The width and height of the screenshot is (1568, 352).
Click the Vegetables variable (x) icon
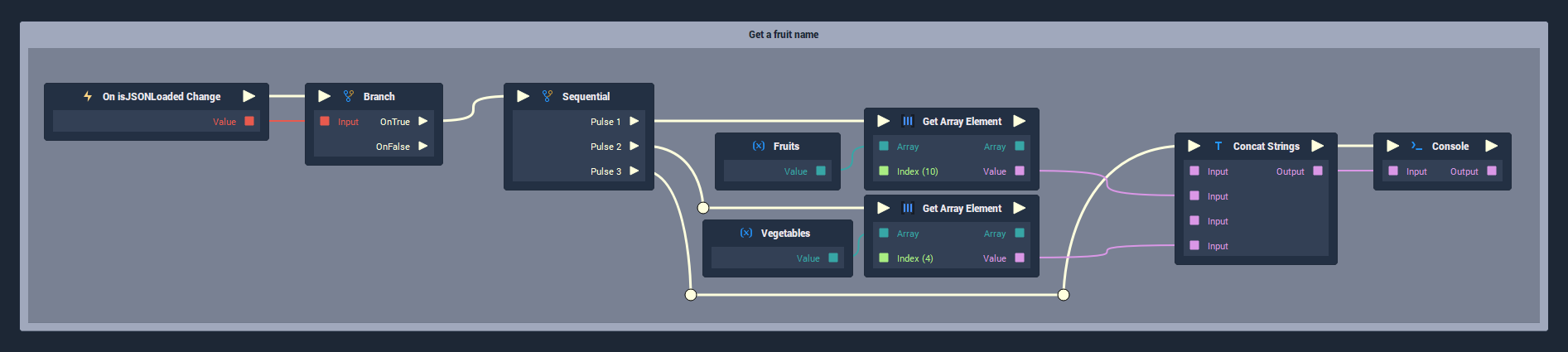coord(746,233)
